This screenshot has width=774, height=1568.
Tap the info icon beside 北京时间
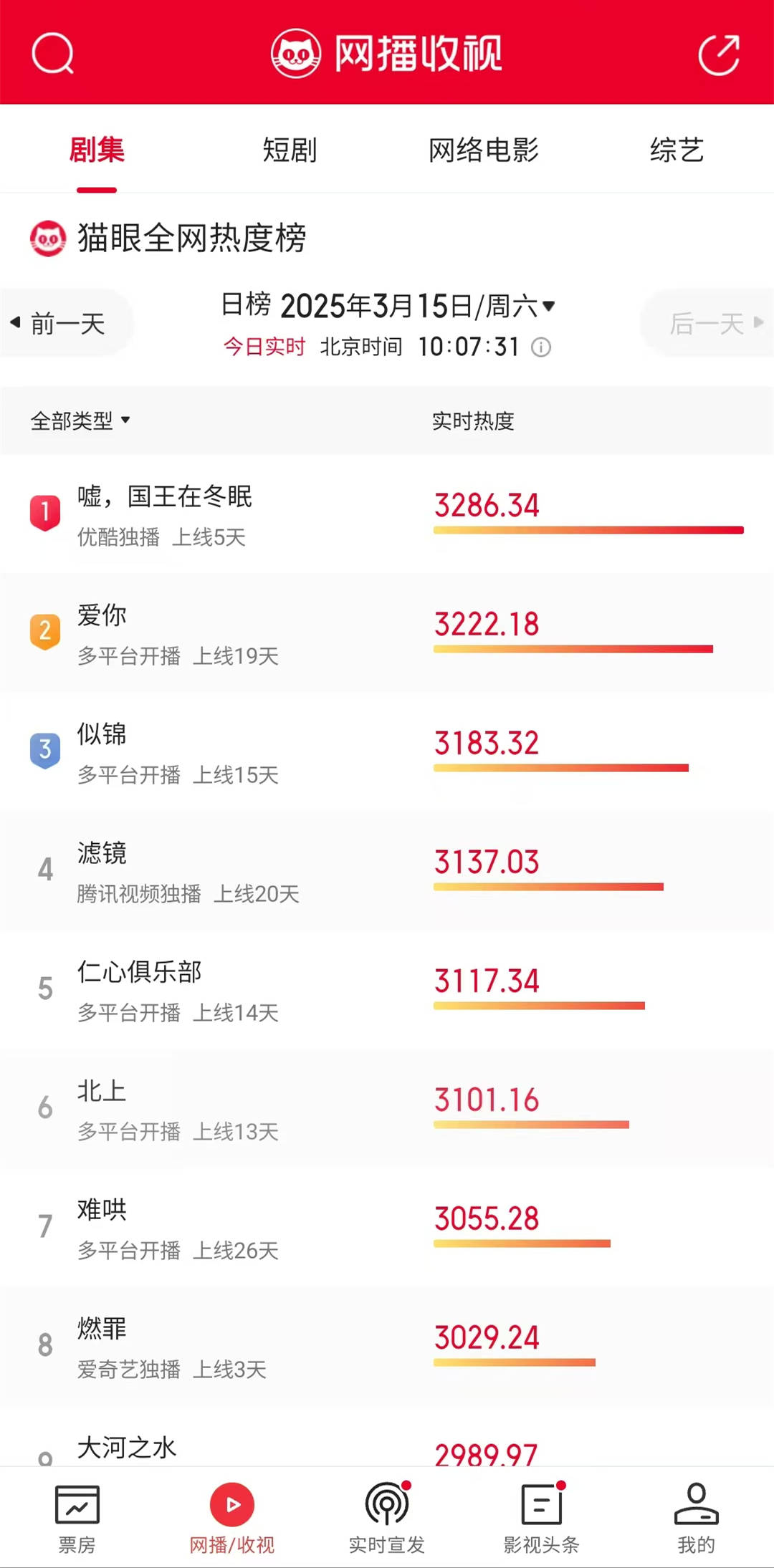point(541,347)
